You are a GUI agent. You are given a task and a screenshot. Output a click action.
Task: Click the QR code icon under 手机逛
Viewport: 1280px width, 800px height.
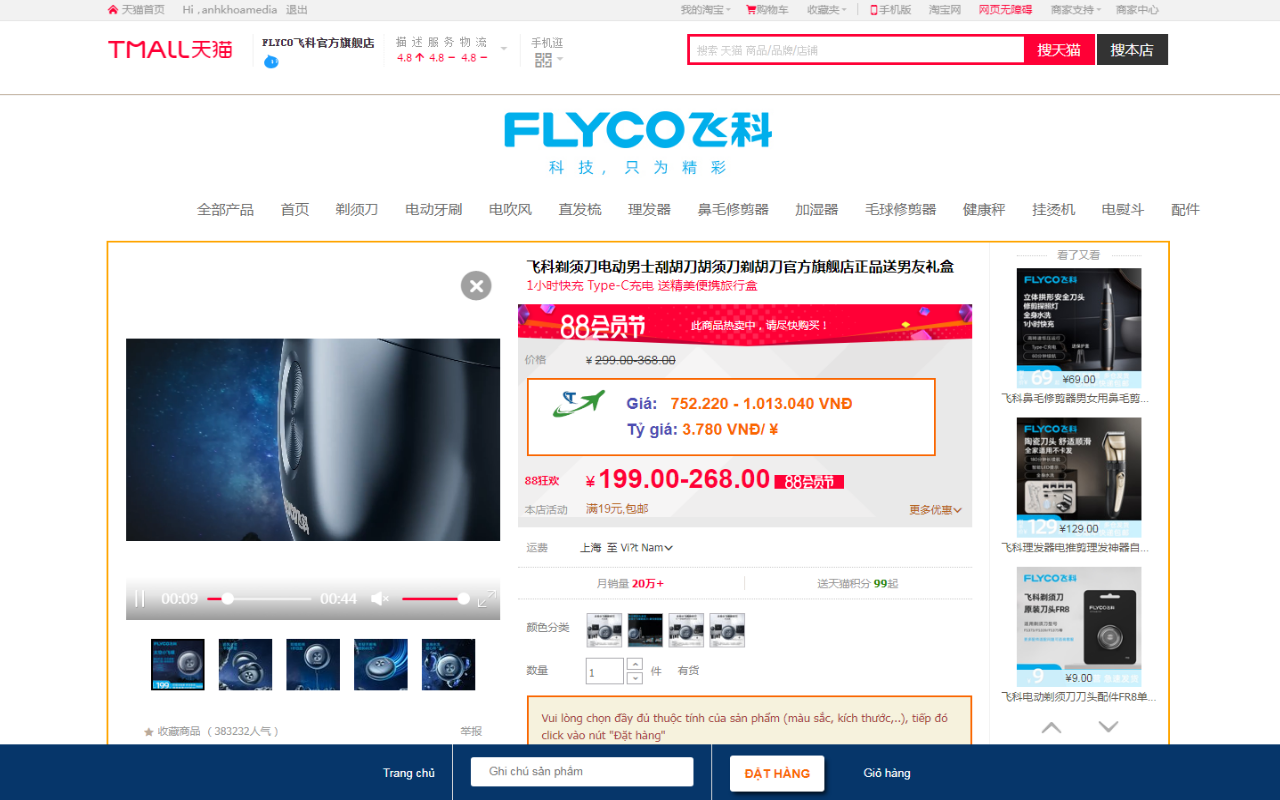tap(543, 60)
